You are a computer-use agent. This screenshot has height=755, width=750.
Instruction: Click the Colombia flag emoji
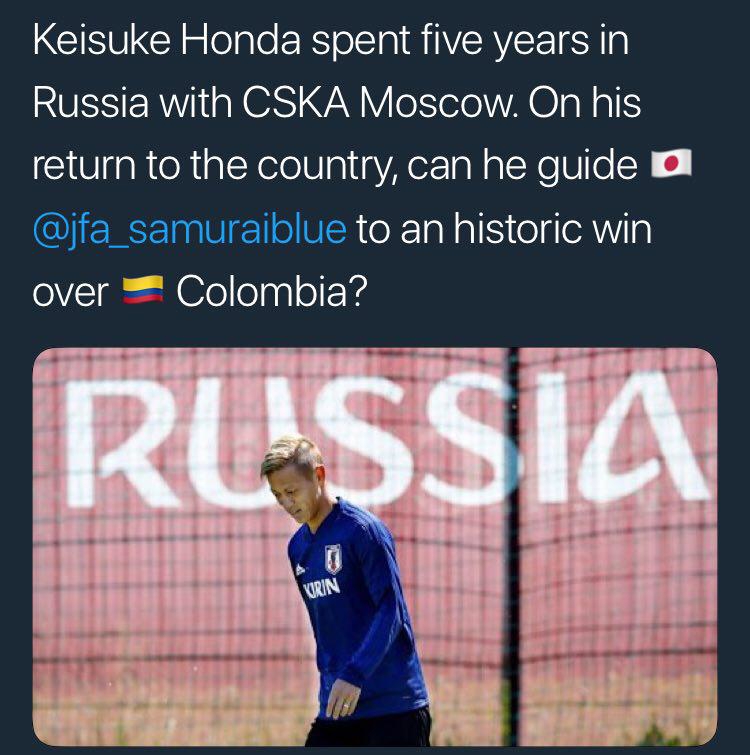pos(141,294)
